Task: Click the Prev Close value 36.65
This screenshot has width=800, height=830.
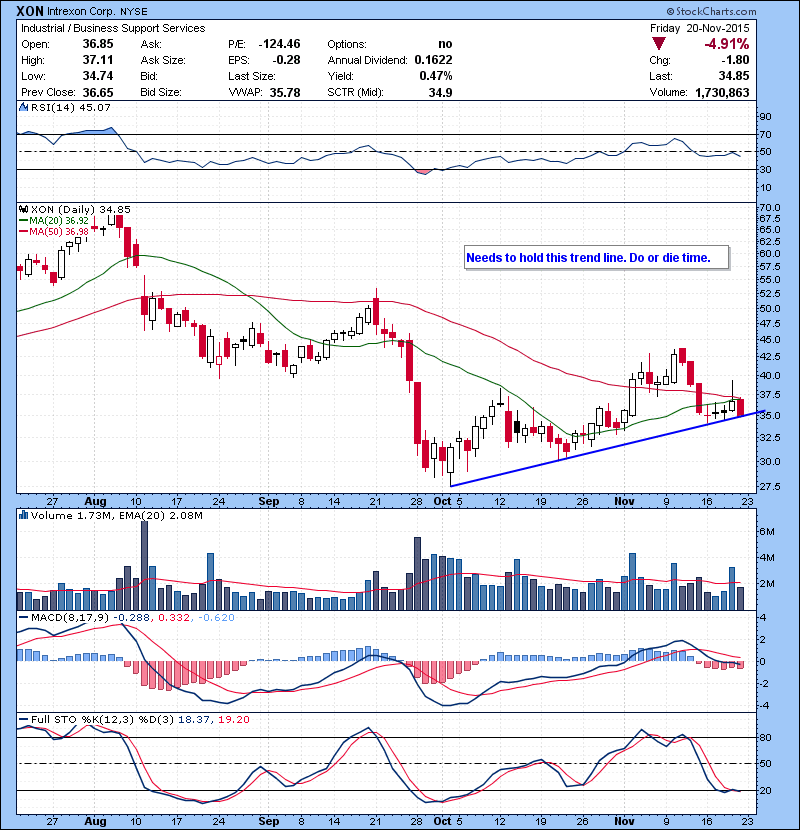Action: tap(98, 92)
